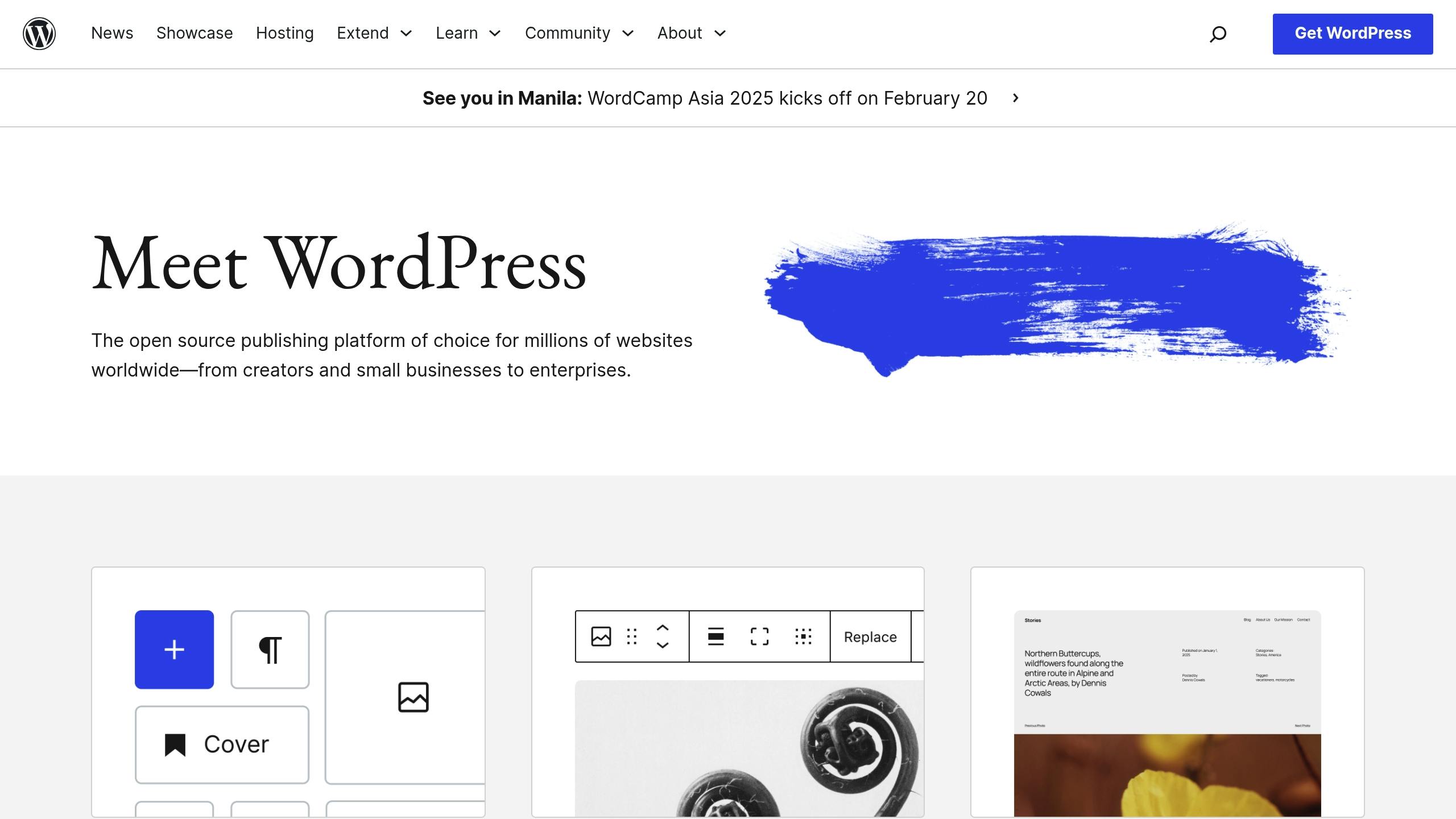Toggle the block alignment center icon
1456x819 pixels.
point(715,637)
